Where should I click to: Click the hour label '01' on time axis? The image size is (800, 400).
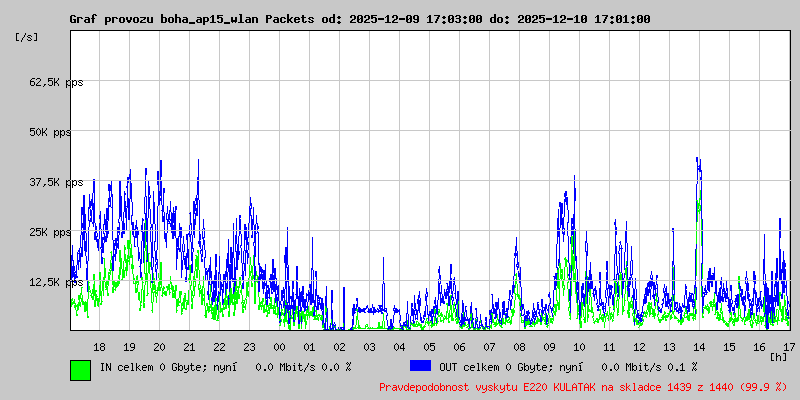(x=310, y=347)
